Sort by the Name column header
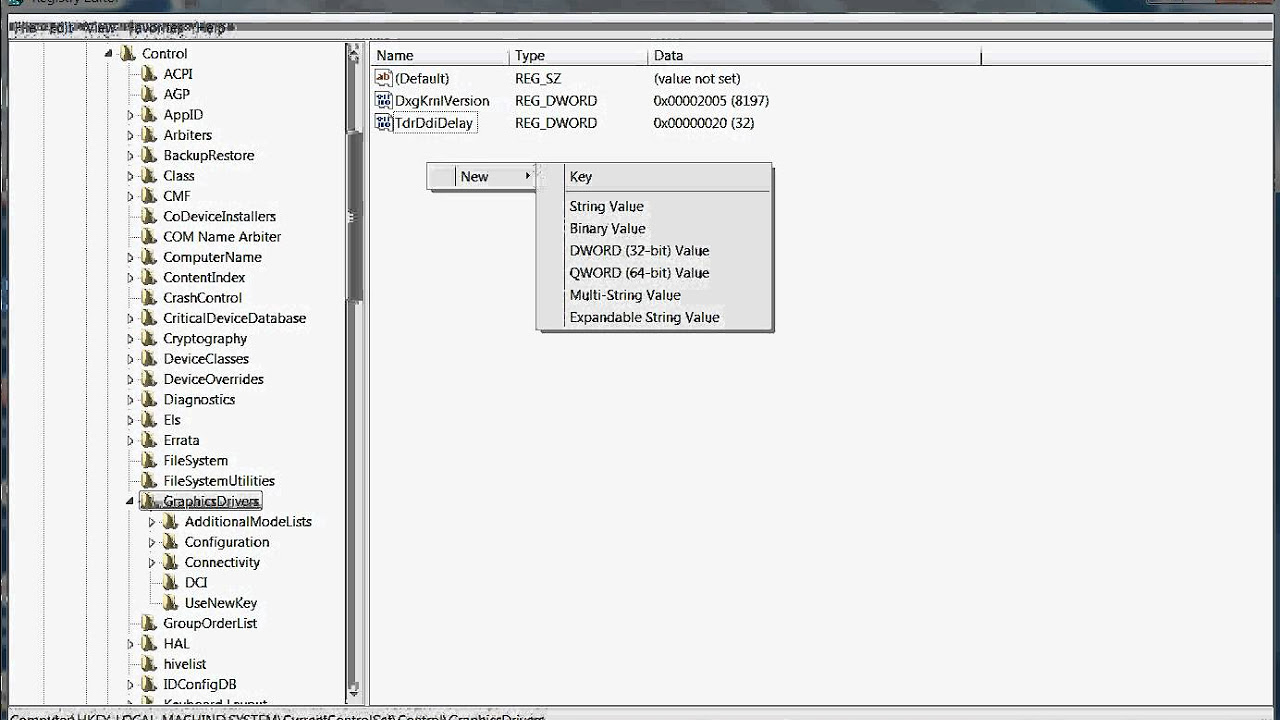The height and width of the screenshot is (720, 1280). click(440, 56)
